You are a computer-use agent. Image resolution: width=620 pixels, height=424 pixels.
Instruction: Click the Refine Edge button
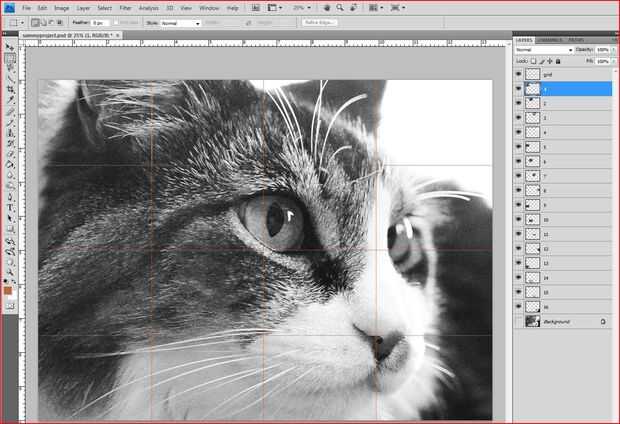click(x=320, y=23)
